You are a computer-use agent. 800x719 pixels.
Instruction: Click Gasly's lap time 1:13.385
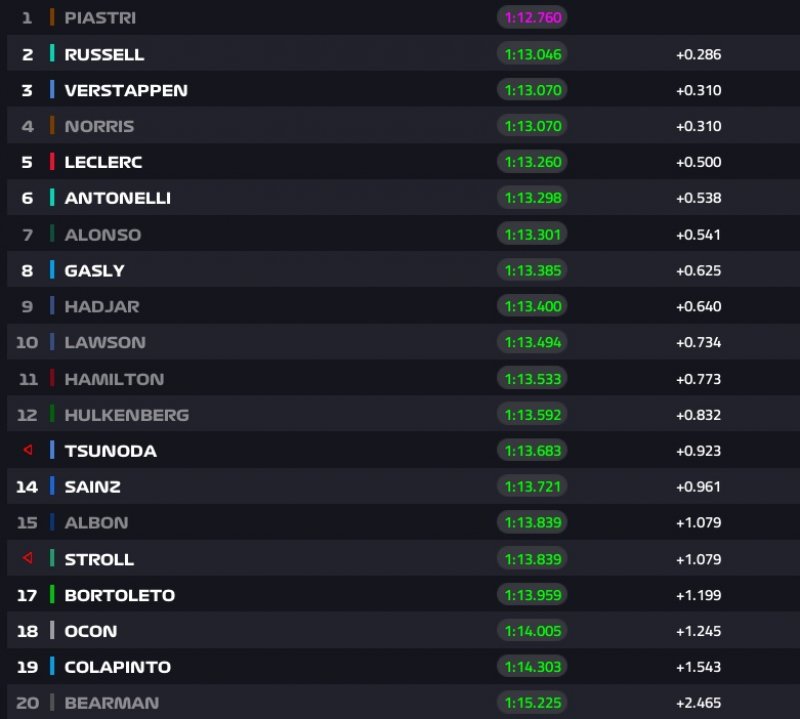pyautogui.click(x=532, y=270)
